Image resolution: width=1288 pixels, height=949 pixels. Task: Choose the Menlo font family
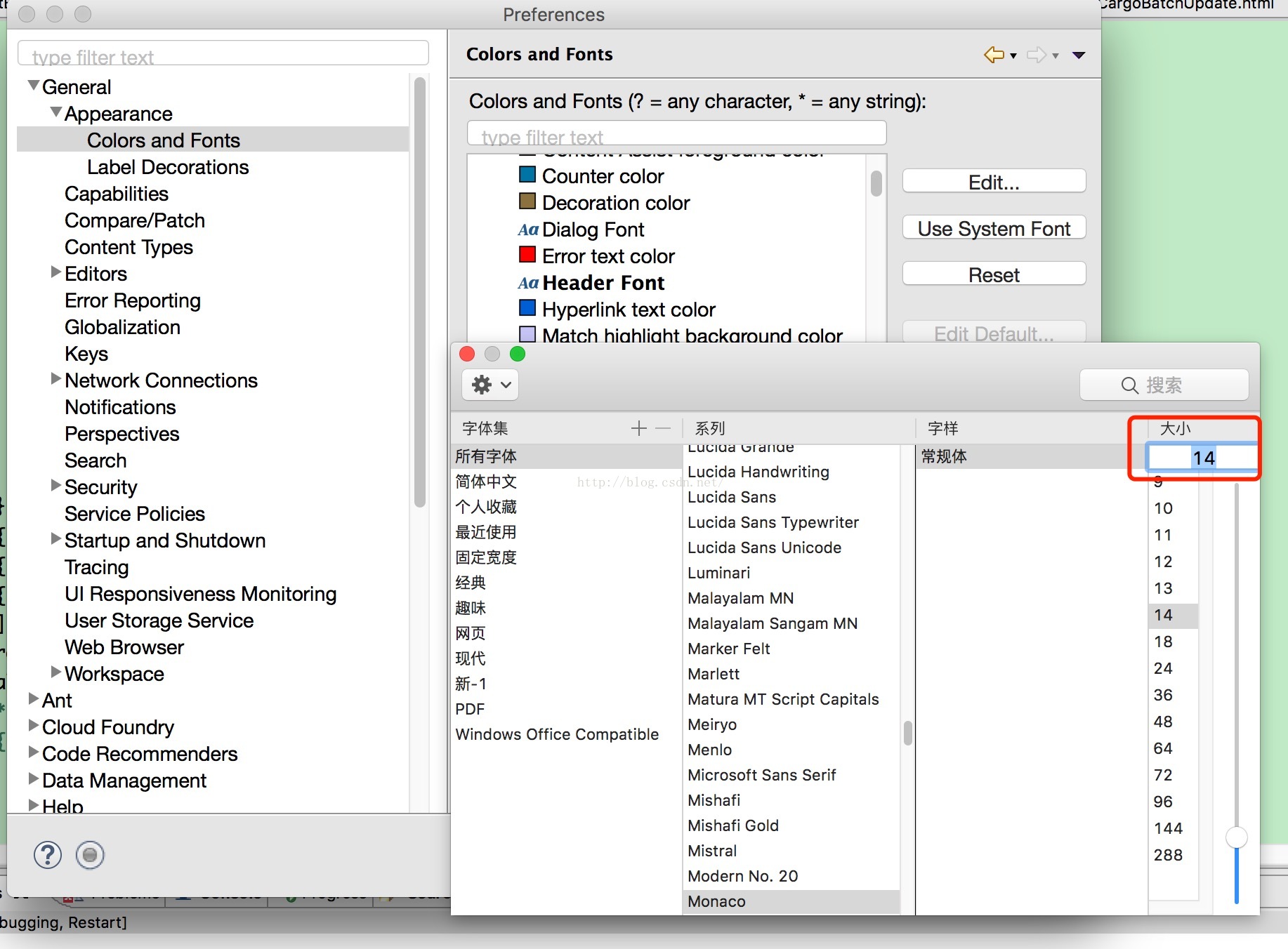(709, 750)
